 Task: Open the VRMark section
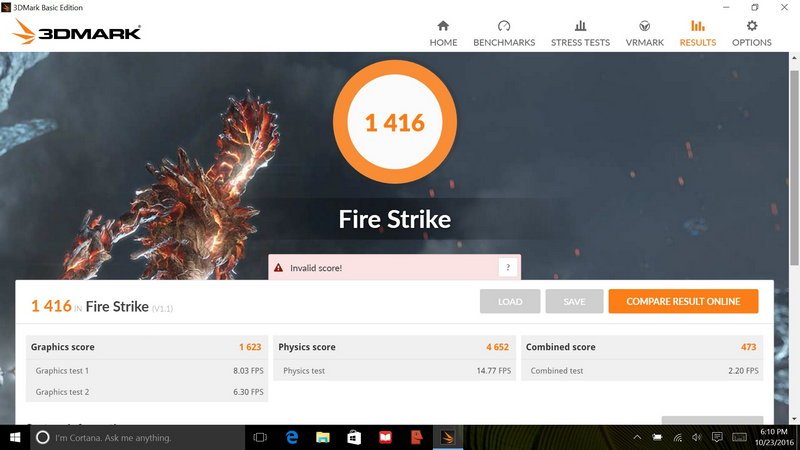645,33
